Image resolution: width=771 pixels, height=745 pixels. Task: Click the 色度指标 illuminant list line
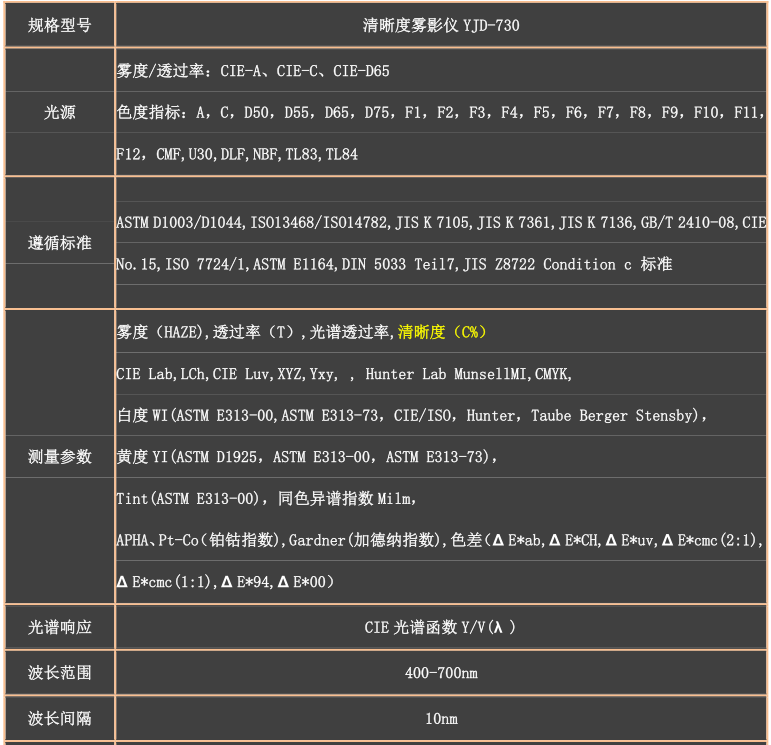441,113
